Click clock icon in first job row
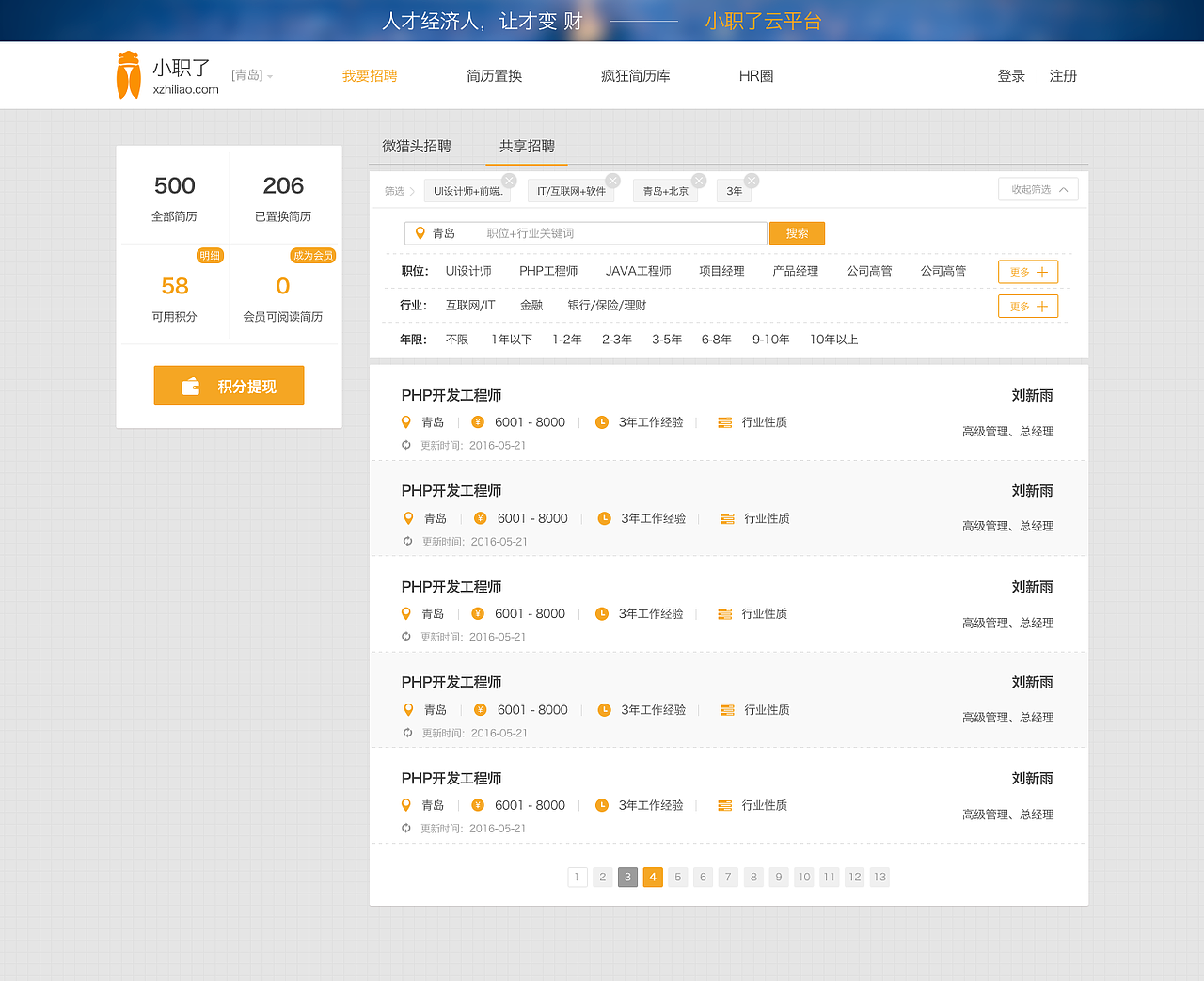 coord(602,422)
